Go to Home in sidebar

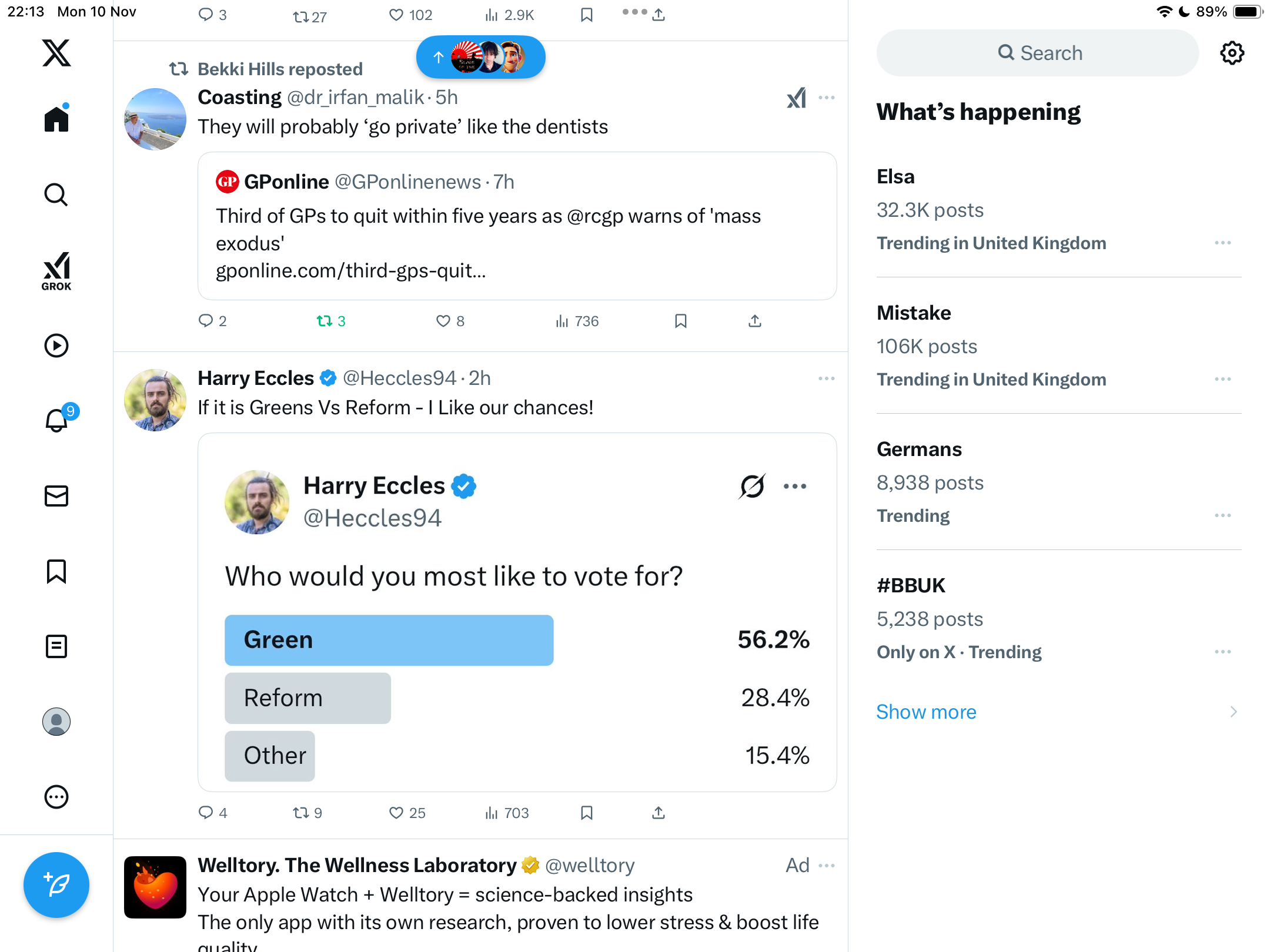tap(56, 119)
